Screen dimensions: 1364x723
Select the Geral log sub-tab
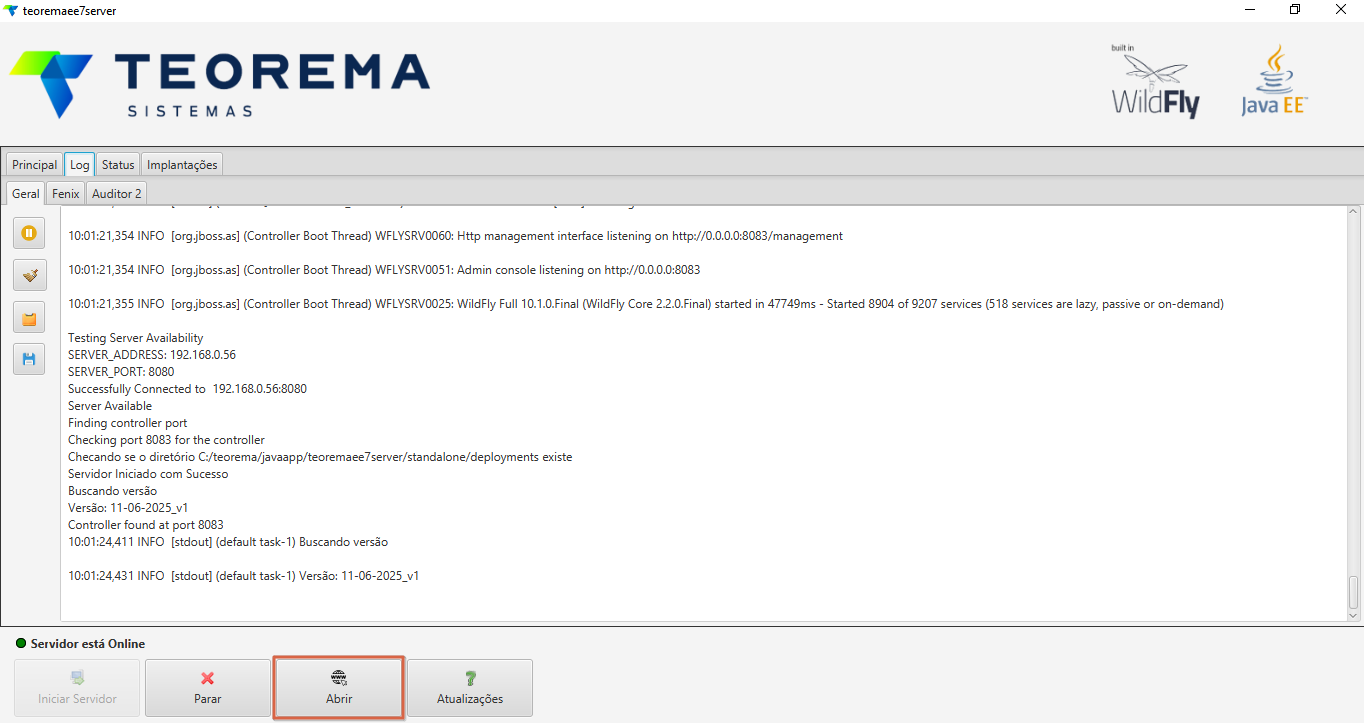click(26, 193)
